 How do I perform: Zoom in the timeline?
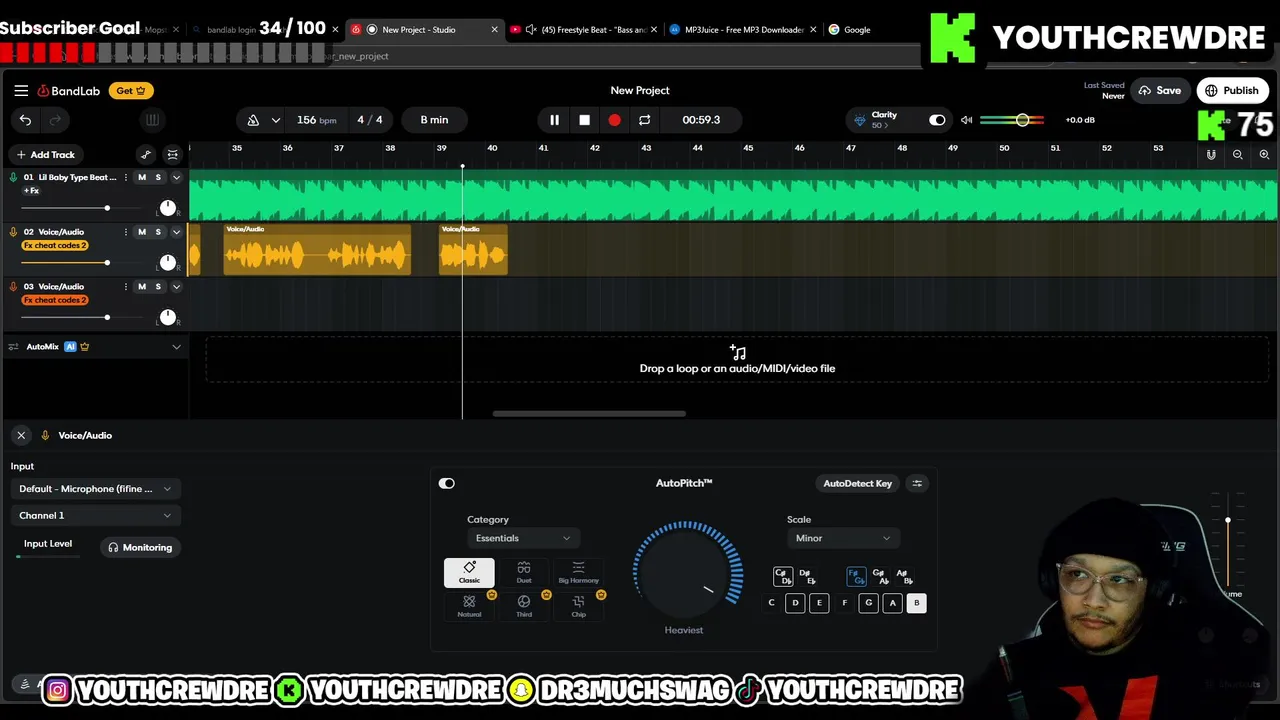click(1264, 154)
